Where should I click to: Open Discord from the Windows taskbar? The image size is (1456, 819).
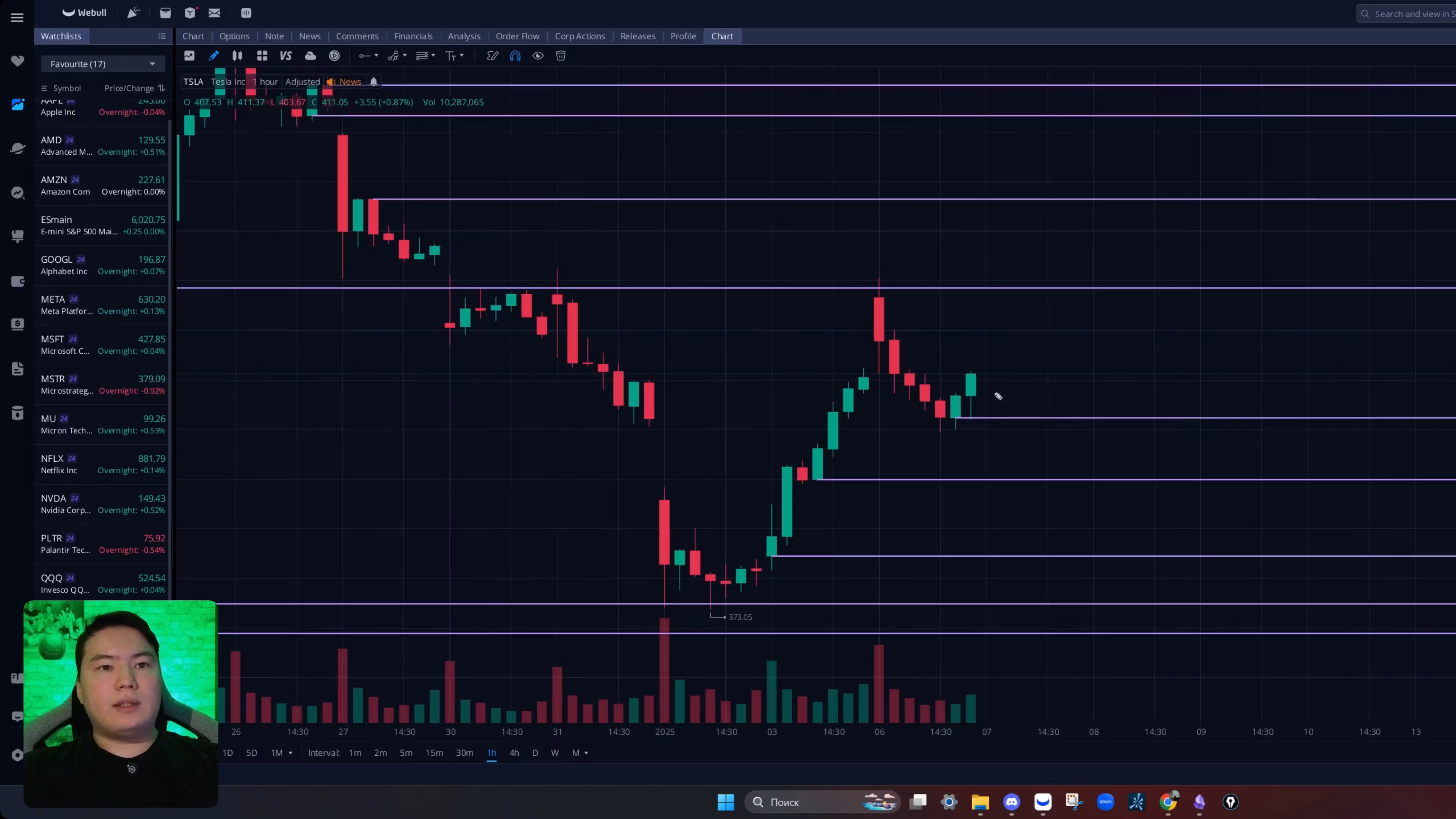click(1011, 802)
